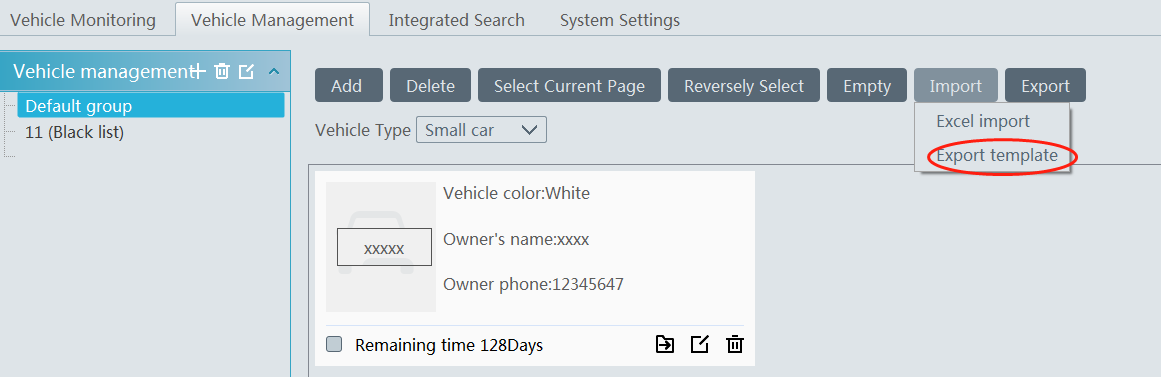Delete group using trash icon in sidebar header
This screenshot has width=1161, height=377.
[x=221, y=71]
